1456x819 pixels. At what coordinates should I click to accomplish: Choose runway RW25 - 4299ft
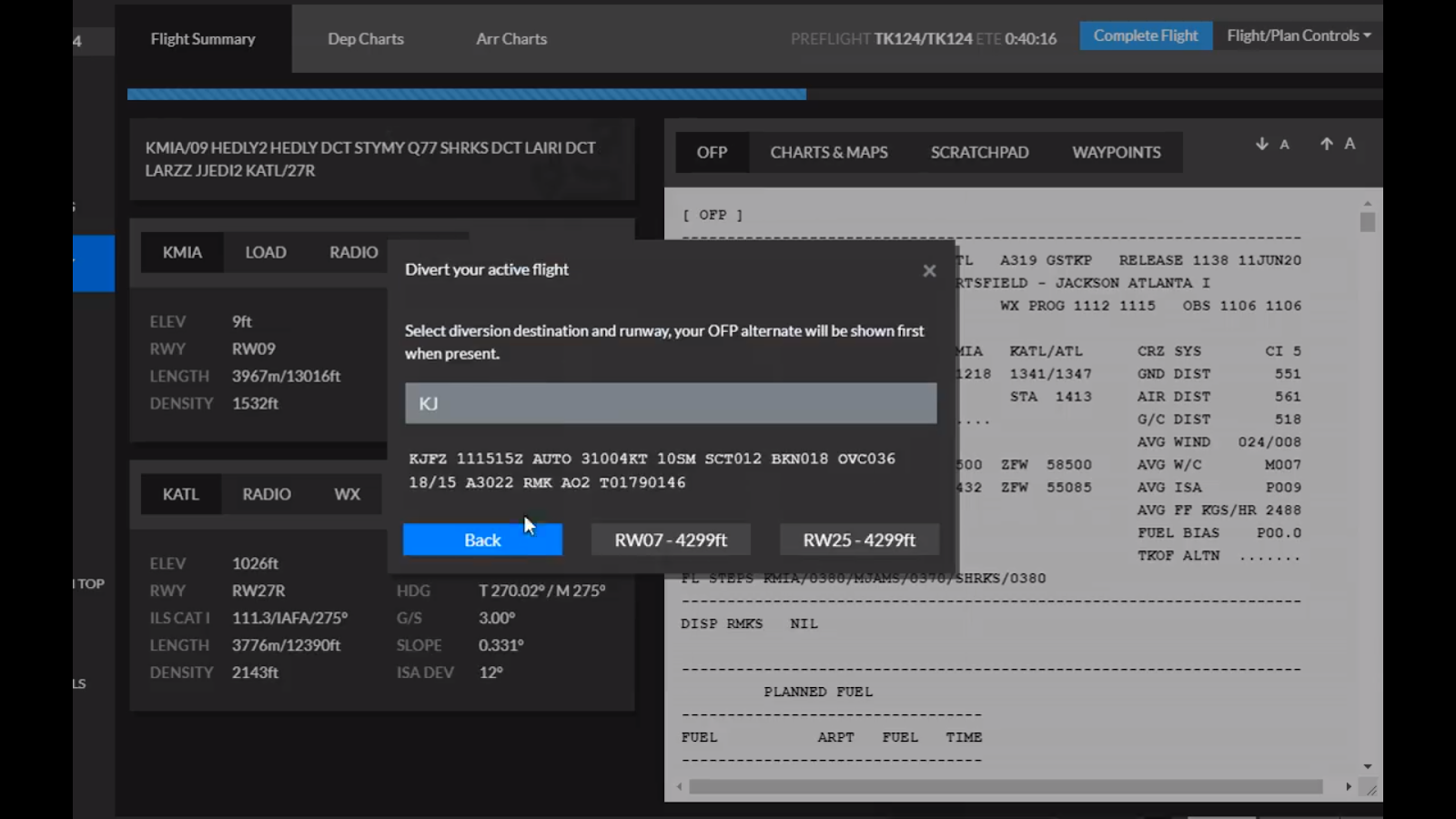tap(859, 540)
